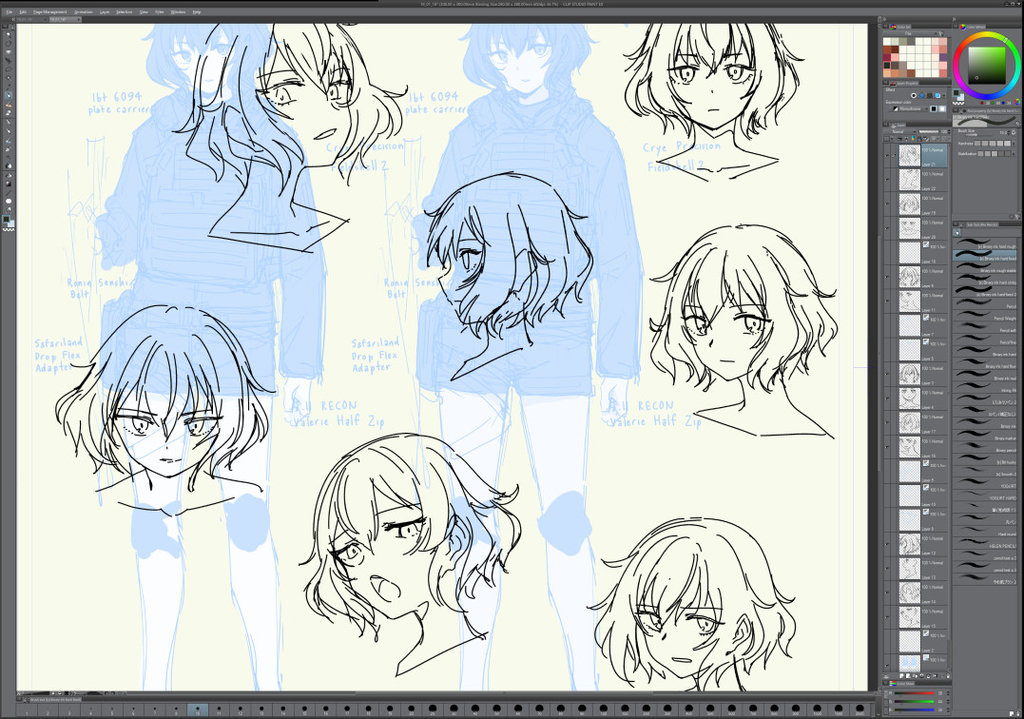This screenshot has width=1024, height=719.
Task: Open the Monochrome expression color dropdown
Action: click(x=910, y=109)
